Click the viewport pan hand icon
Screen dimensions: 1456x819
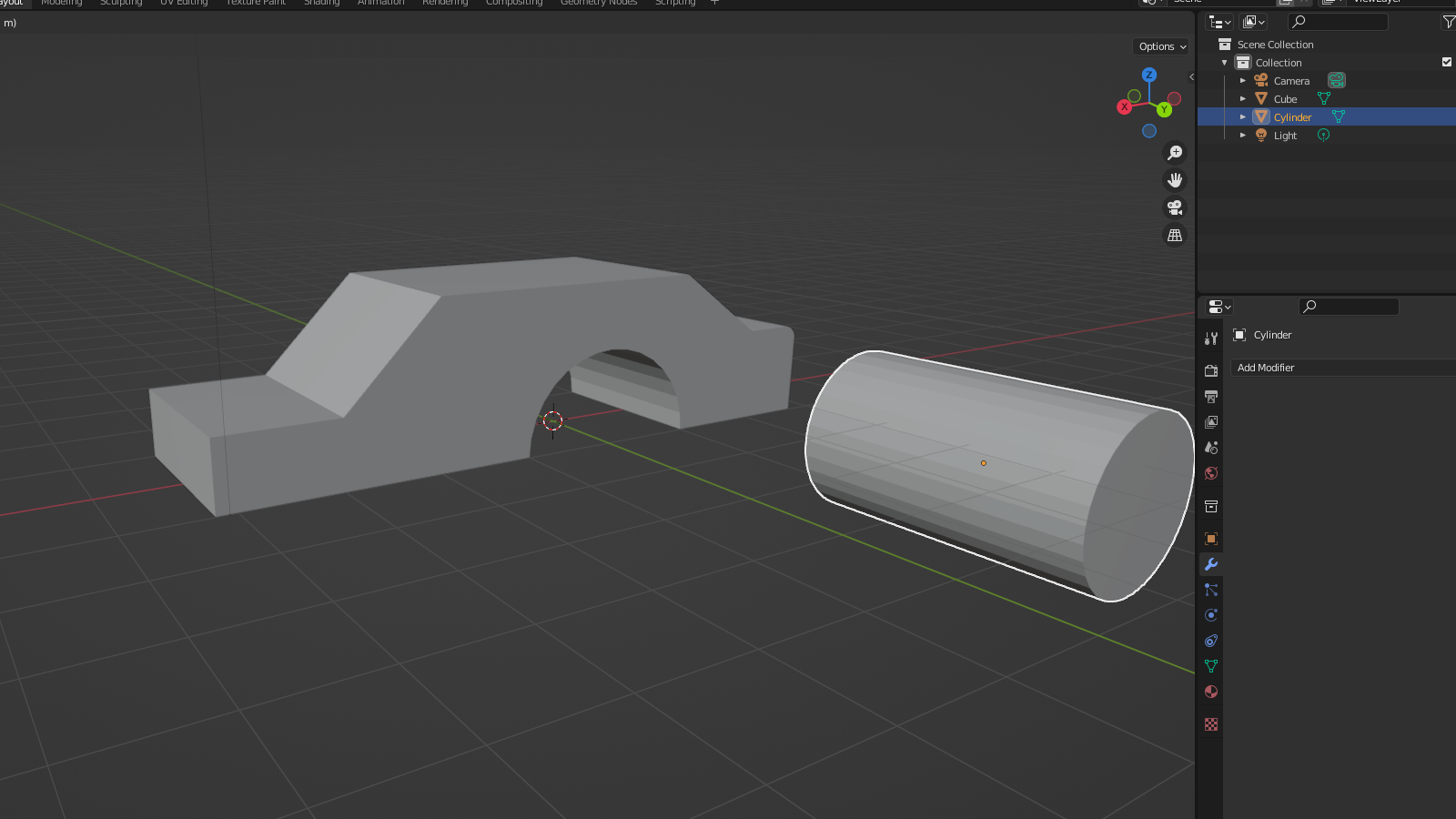tap(1175, 180)
